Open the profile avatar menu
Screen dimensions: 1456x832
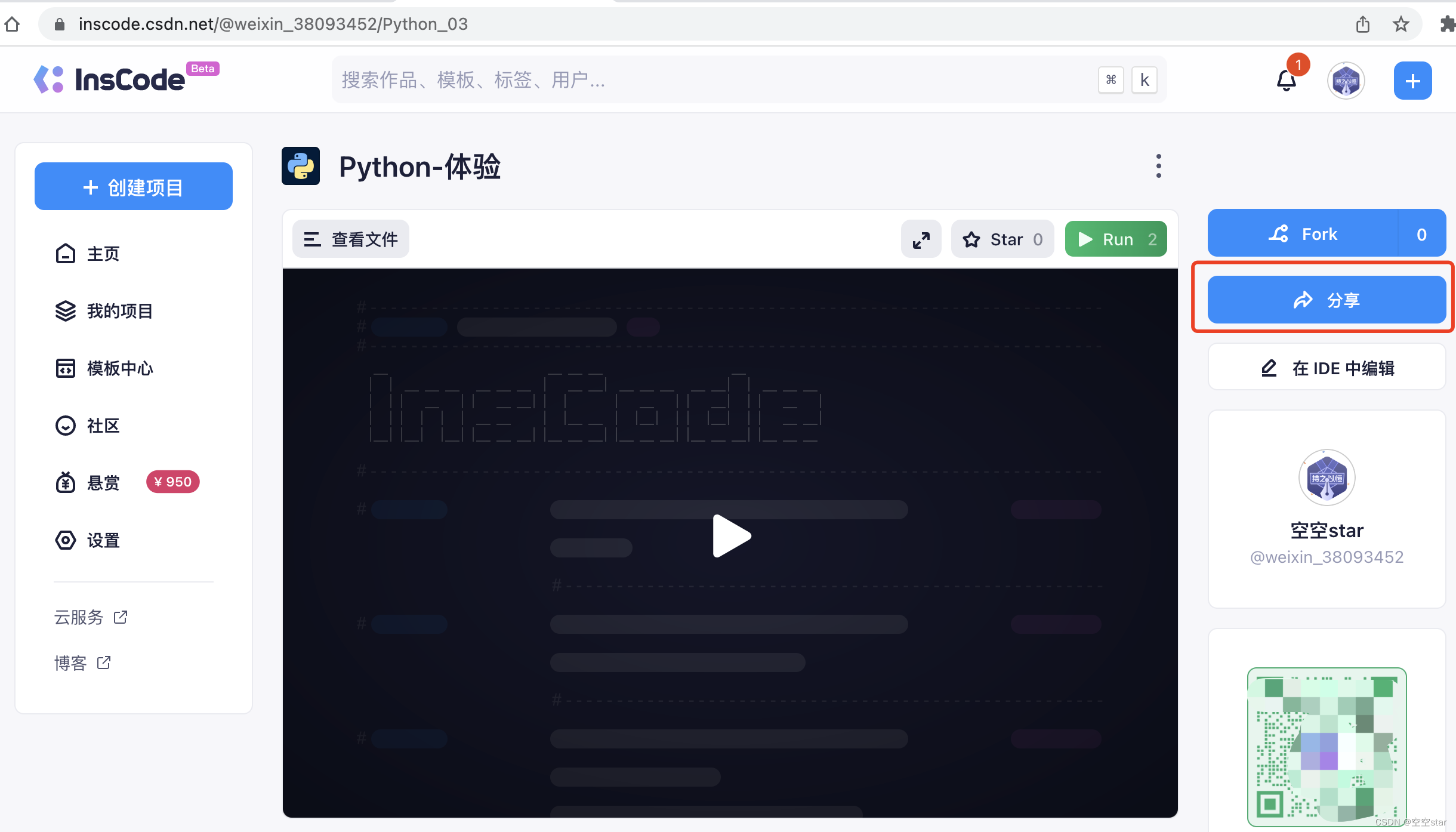(1346, 80)
